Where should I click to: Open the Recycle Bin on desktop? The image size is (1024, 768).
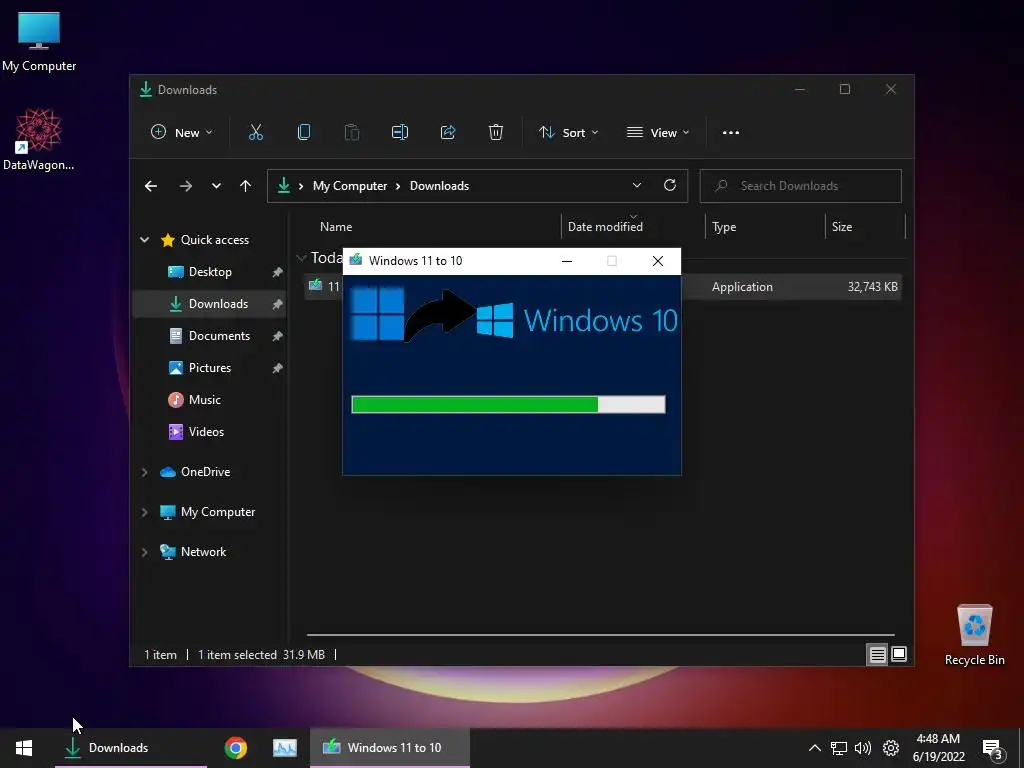974,635
